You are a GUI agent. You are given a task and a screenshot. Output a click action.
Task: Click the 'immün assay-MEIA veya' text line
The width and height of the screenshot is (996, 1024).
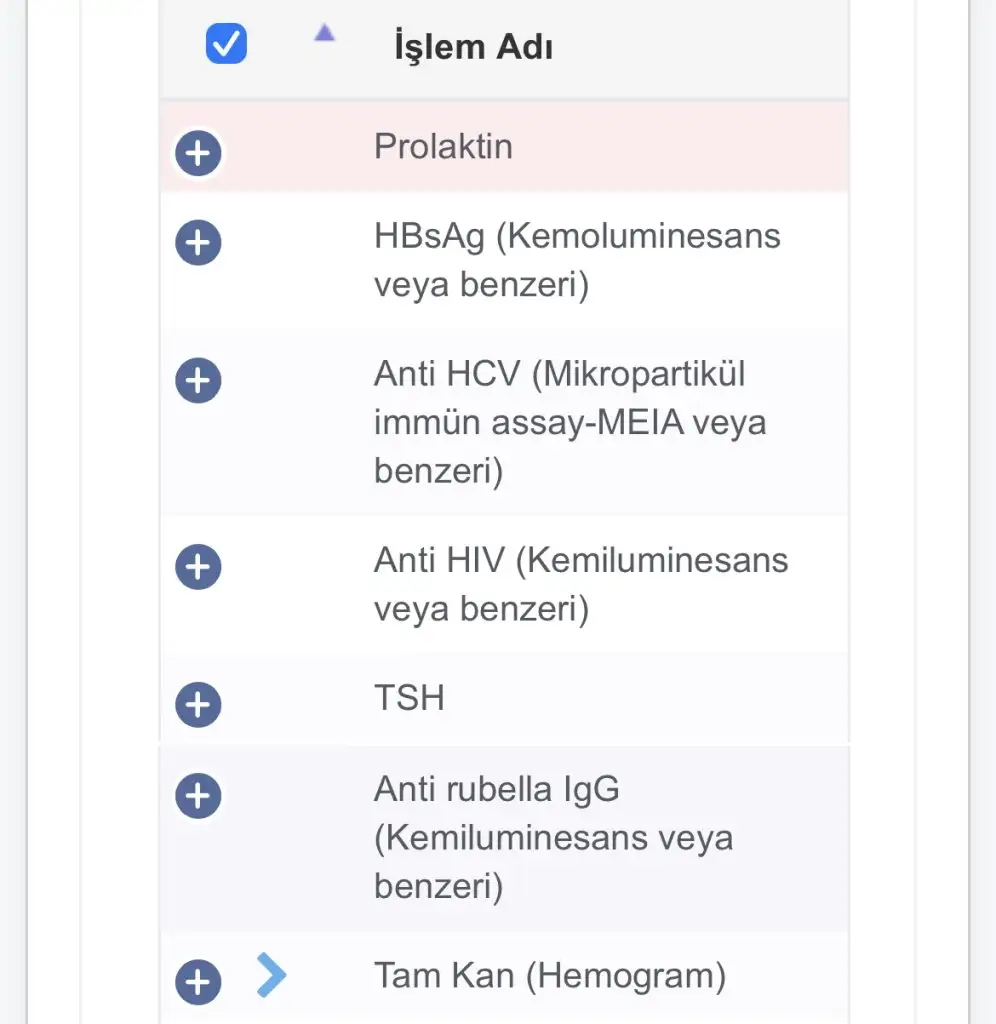coord(569,422)
